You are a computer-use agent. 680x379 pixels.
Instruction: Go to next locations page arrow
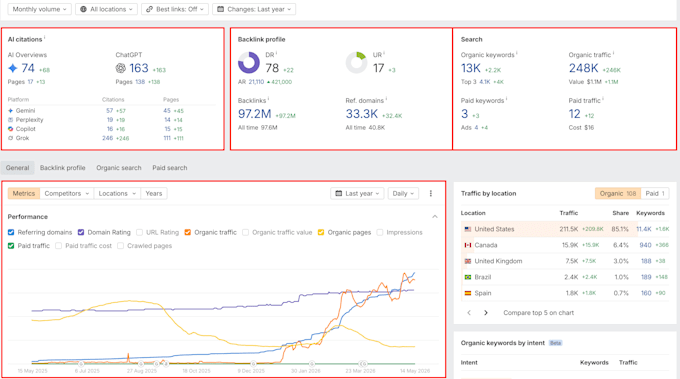tap(486, 313)
